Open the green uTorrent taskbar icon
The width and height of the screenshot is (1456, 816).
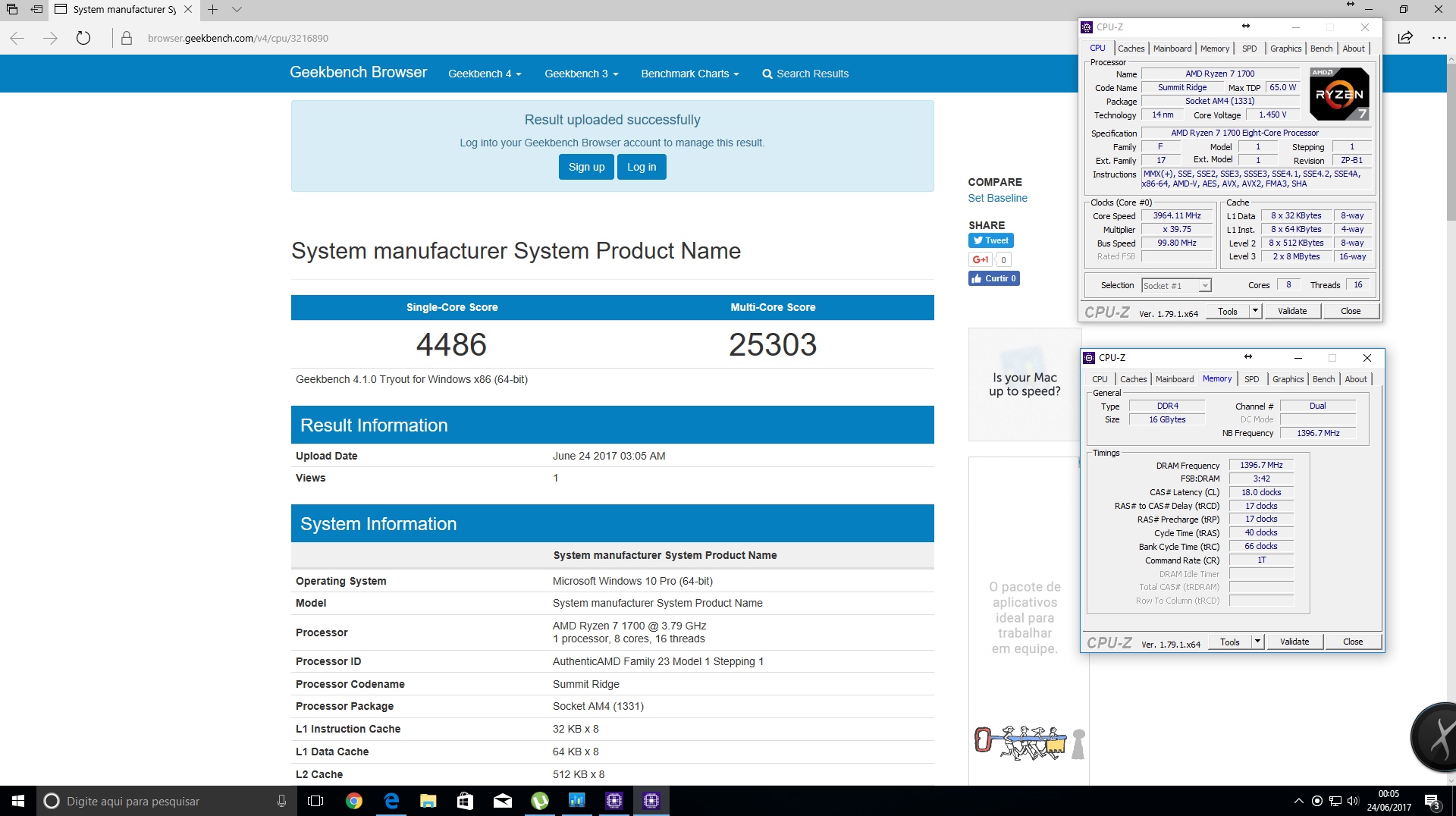coord(539,801)
